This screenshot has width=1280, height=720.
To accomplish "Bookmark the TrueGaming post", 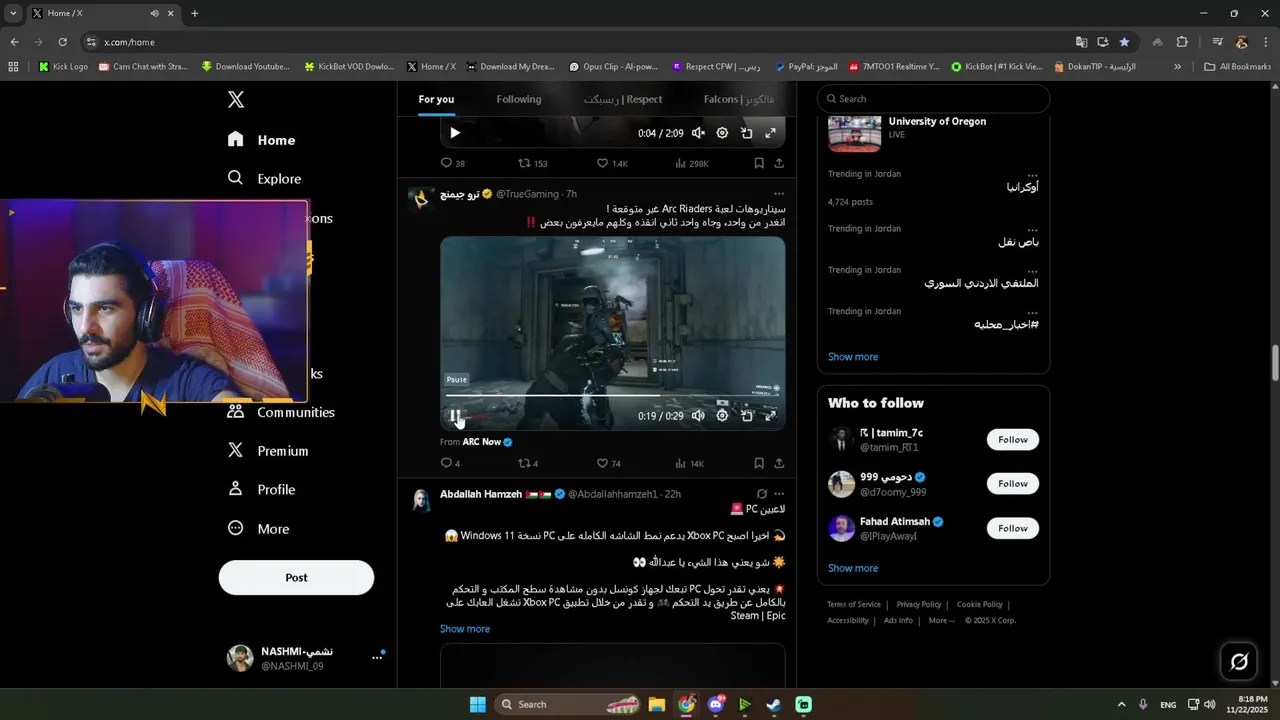I will (759, 463).
